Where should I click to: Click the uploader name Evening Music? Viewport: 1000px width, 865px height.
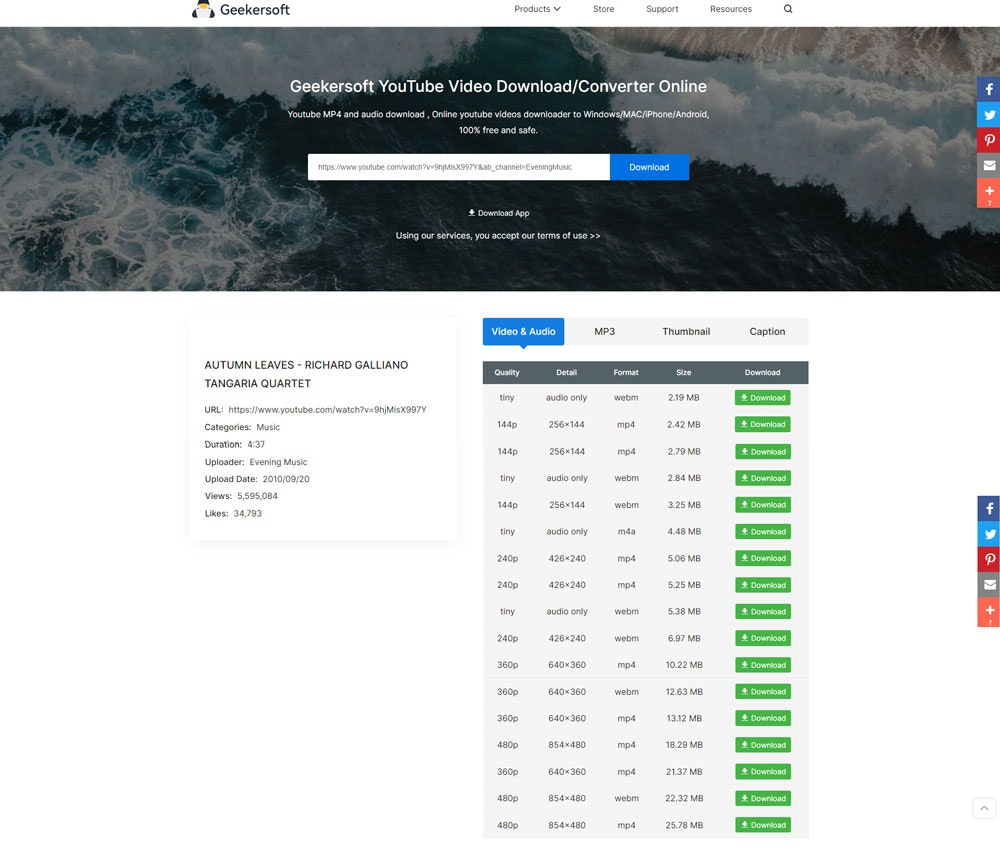(x=278, y=462)
